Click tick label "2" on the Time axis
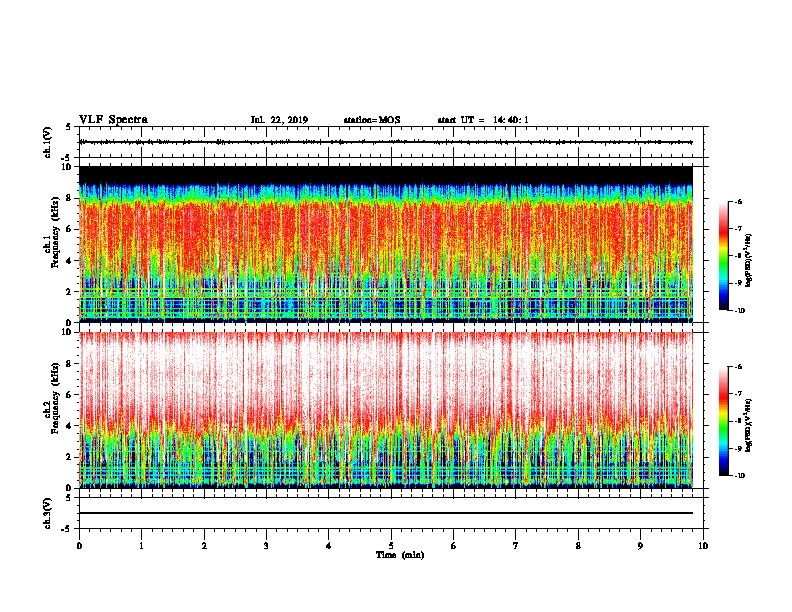Viewport: 792px width, 612px height. pyautogui.click(x=204, y=546)
